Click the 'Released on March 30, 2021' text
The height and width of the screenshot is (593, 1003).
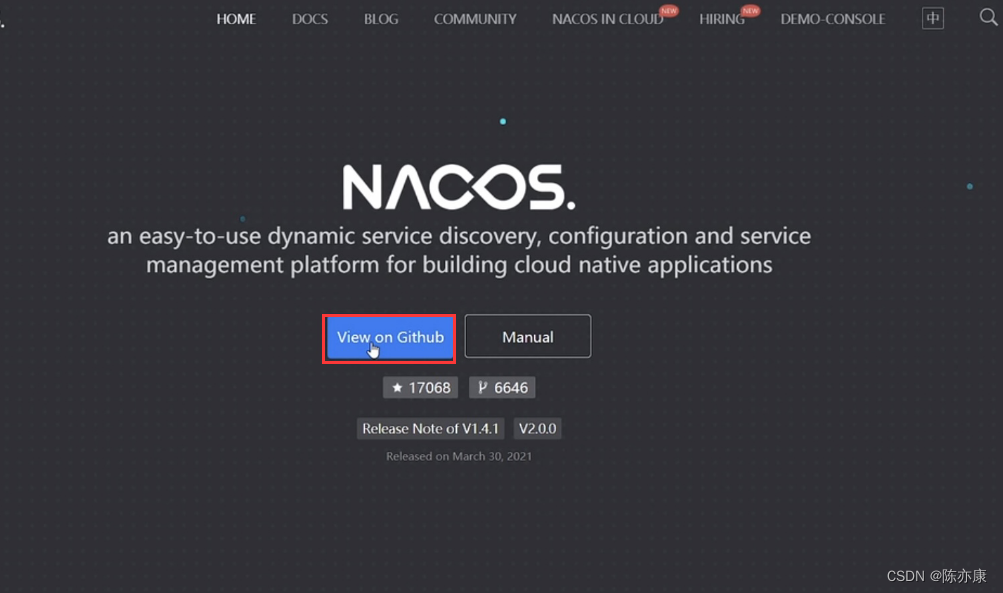[459, 456]
